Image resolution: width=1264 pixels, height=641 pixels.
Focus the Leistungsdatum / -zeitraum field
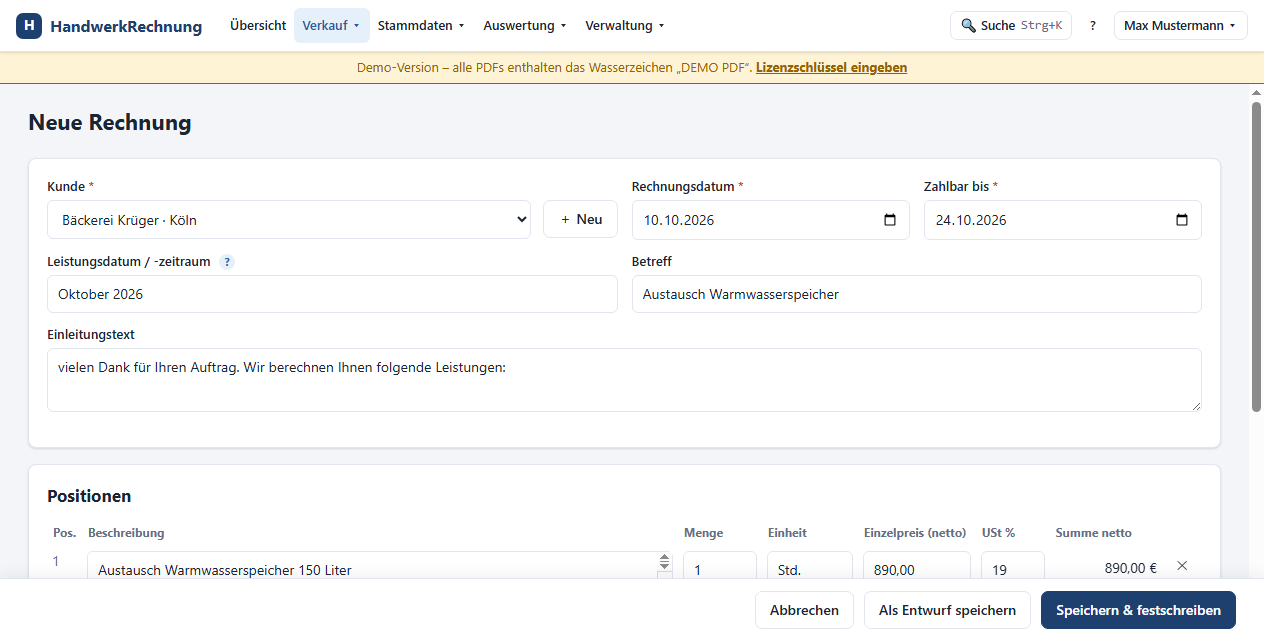pyautogui.click(x=332, y=294)
